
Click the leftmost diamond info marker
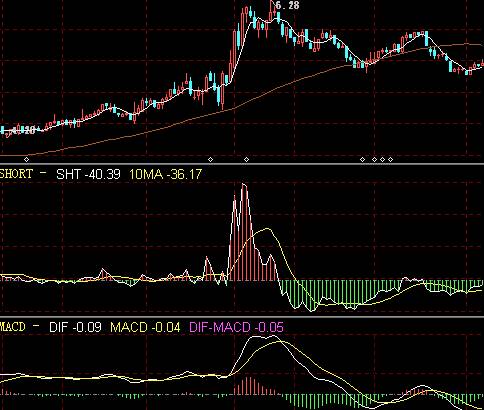point(27,160)
